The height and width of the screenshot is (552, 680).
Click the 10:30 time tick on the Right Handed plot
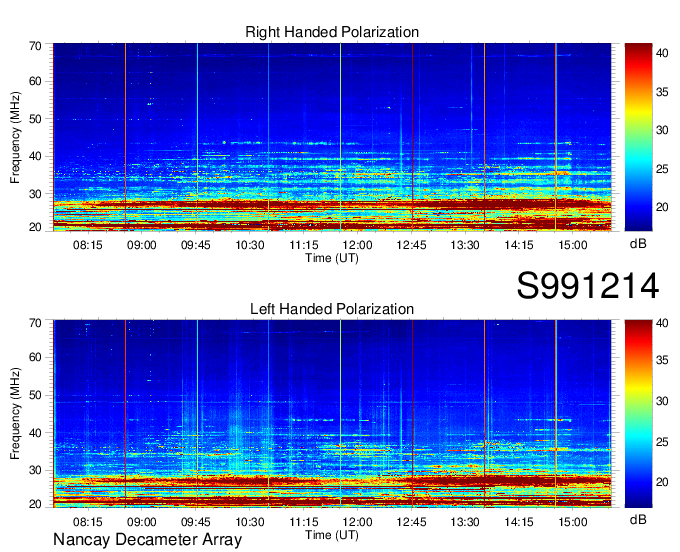pyautogui.click(x=250, y=245)
